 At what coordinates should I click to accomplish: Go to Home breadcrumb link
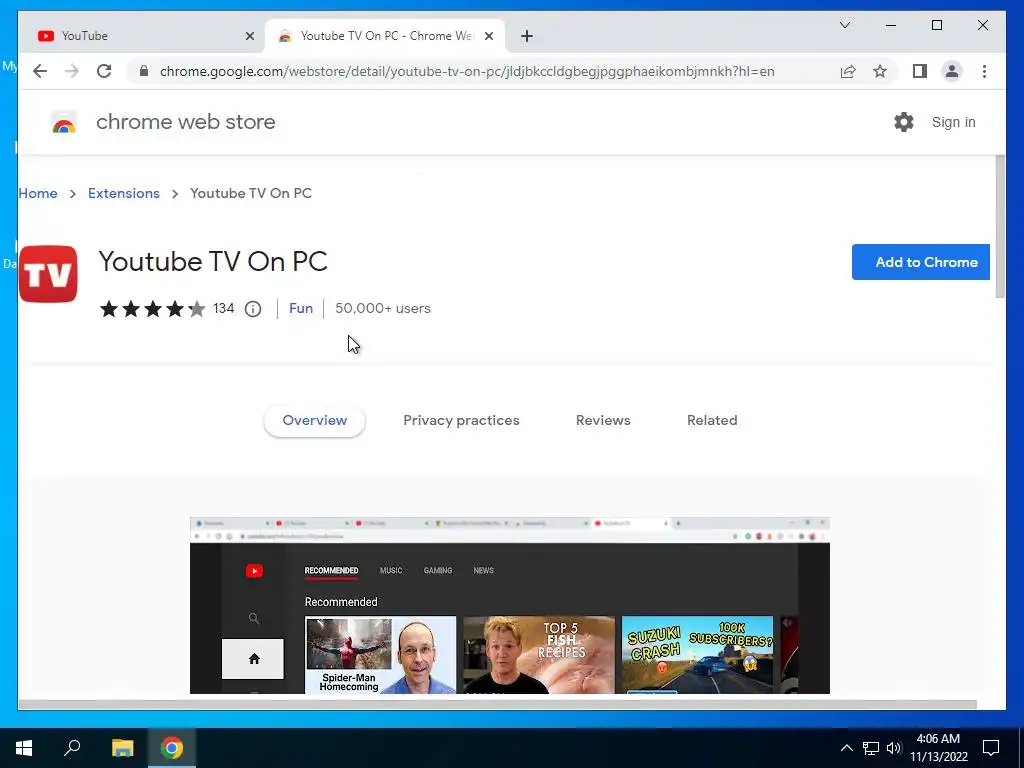pyautogui.click(x=38, y=193)
